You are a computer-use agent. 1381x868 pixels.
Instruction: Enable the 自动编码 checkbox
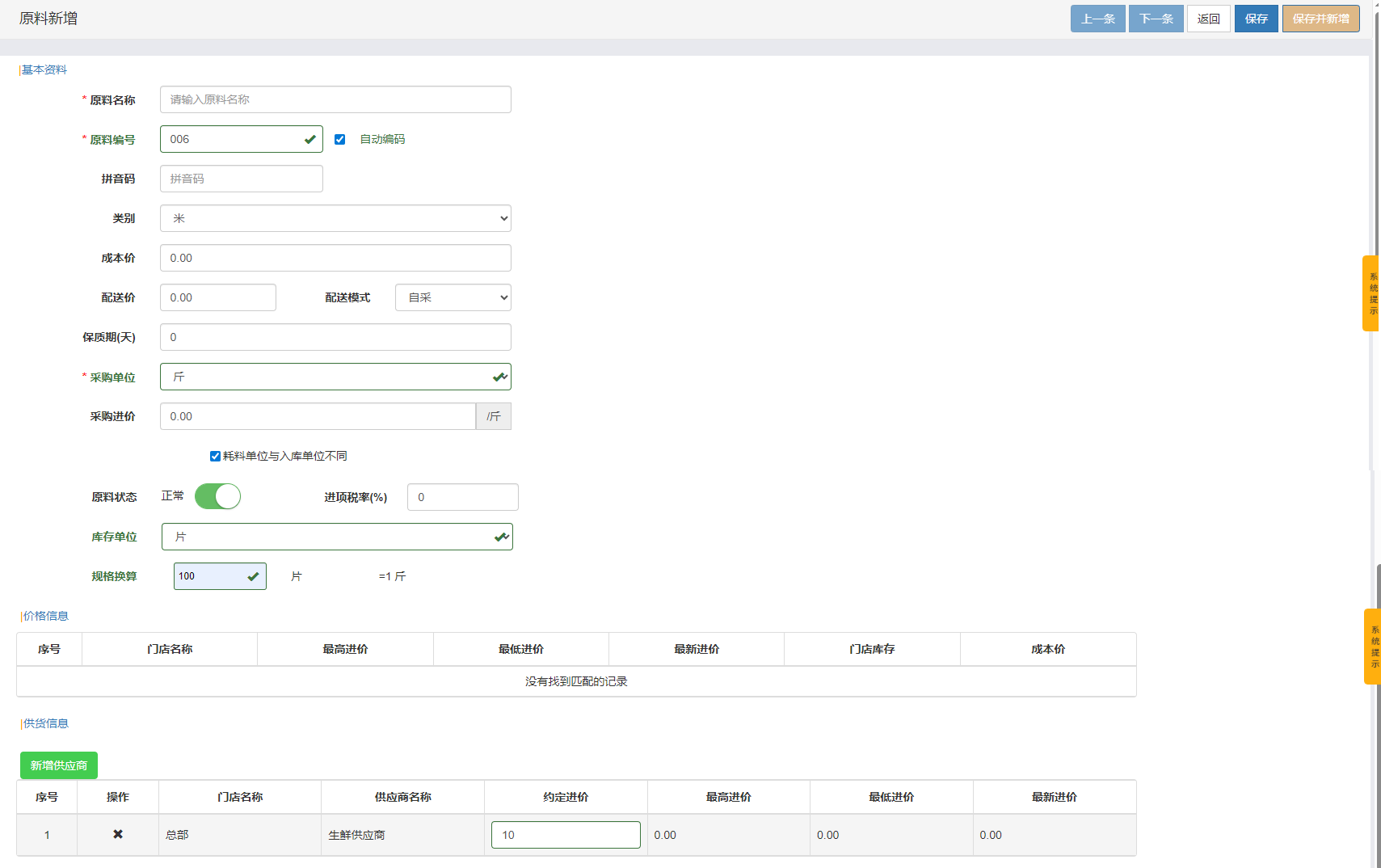point(340,139)
